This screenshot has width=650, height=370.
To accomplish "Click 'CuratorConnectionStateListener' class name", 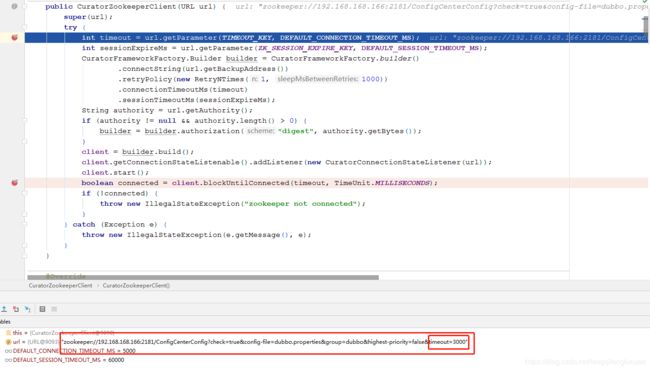I will tap(393, 162).
